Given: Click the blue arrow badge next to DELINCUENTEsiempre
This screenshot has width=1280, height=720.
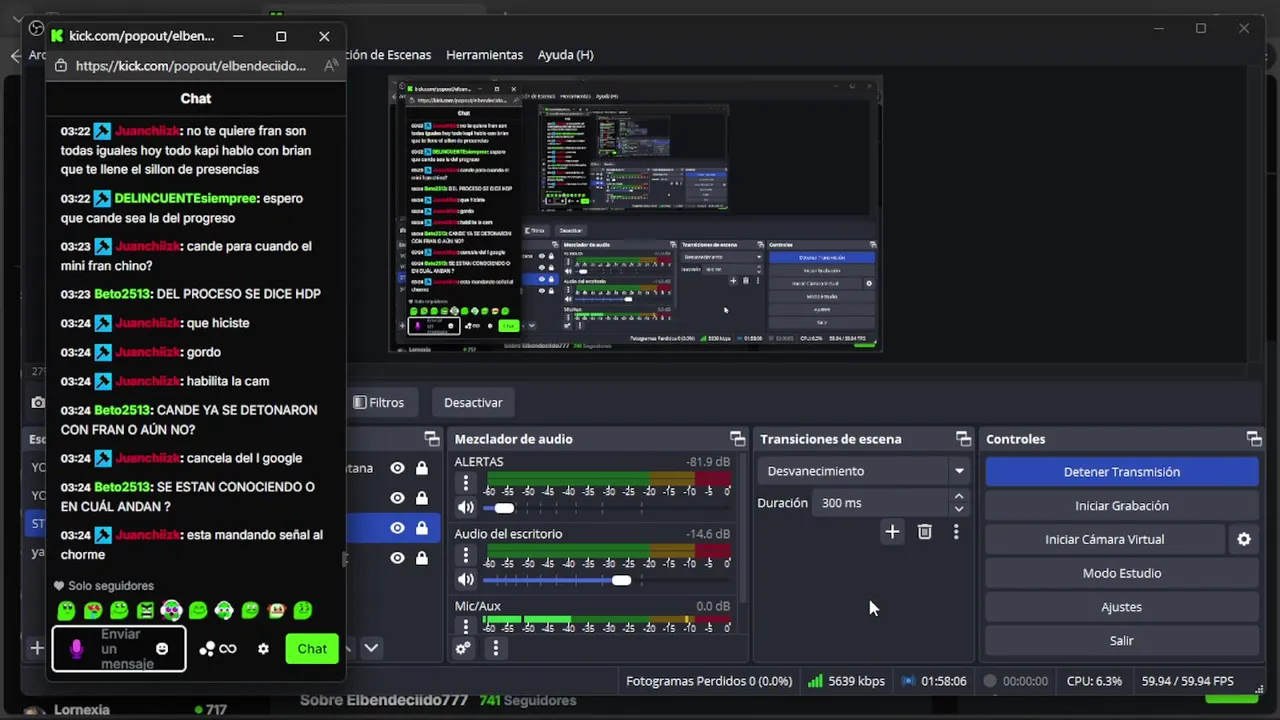Looking at the screenshot, I should 102,198.
